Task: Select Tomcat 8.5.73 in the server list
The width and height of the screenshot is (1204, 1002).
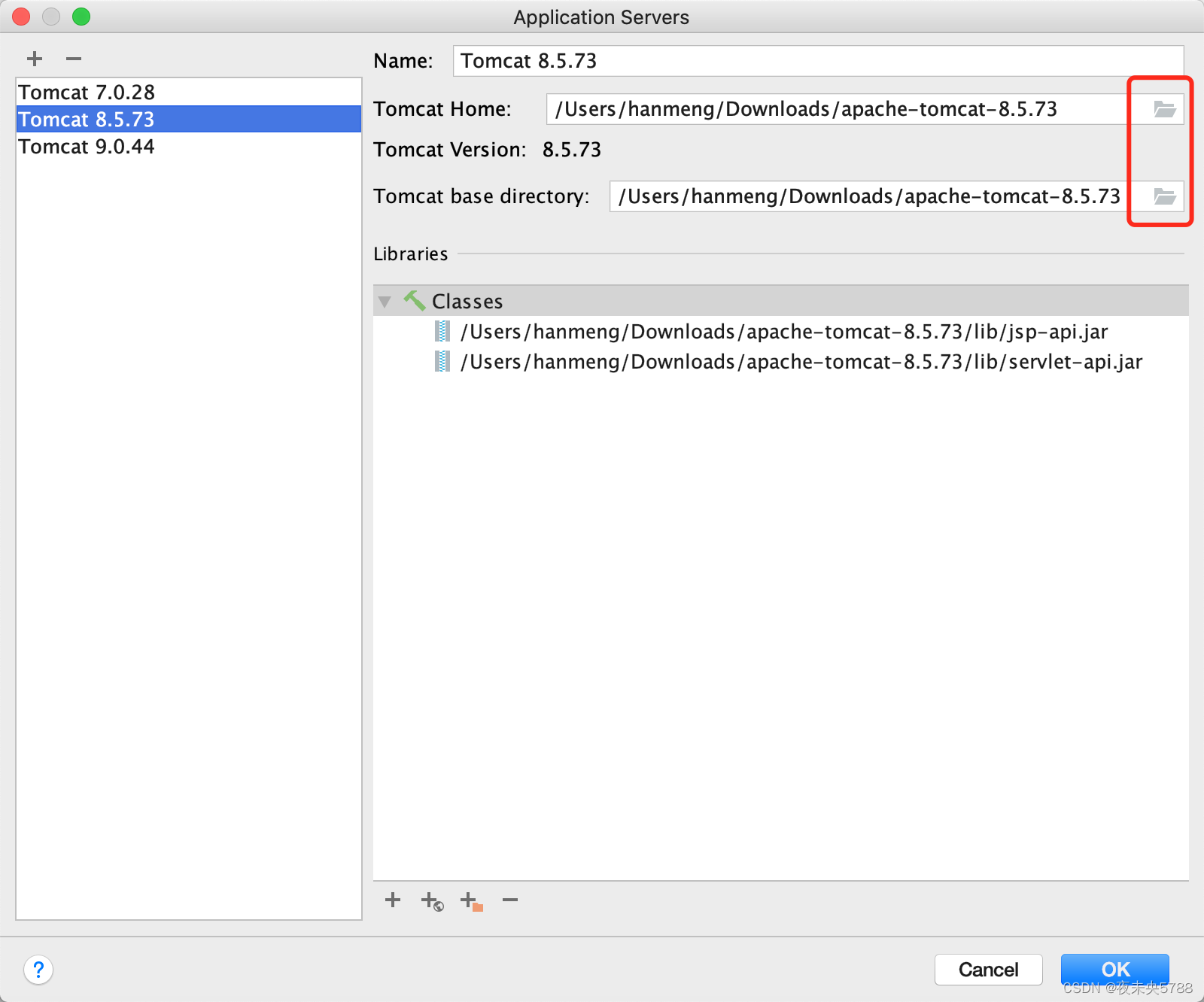Action: 189,119
